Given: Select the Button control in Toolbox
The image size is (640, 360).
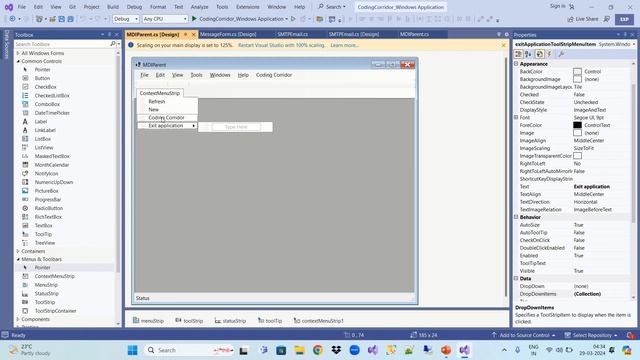Looking at the screenshot, I should coord(42,78).
